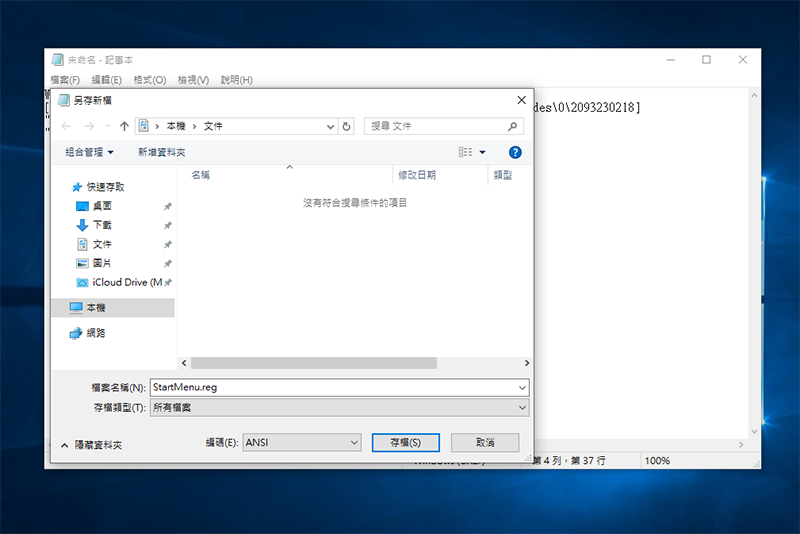Open the 檔案(F) menu in Notepad
This screenshot has height=534, width=800.
tap(65, 80)
